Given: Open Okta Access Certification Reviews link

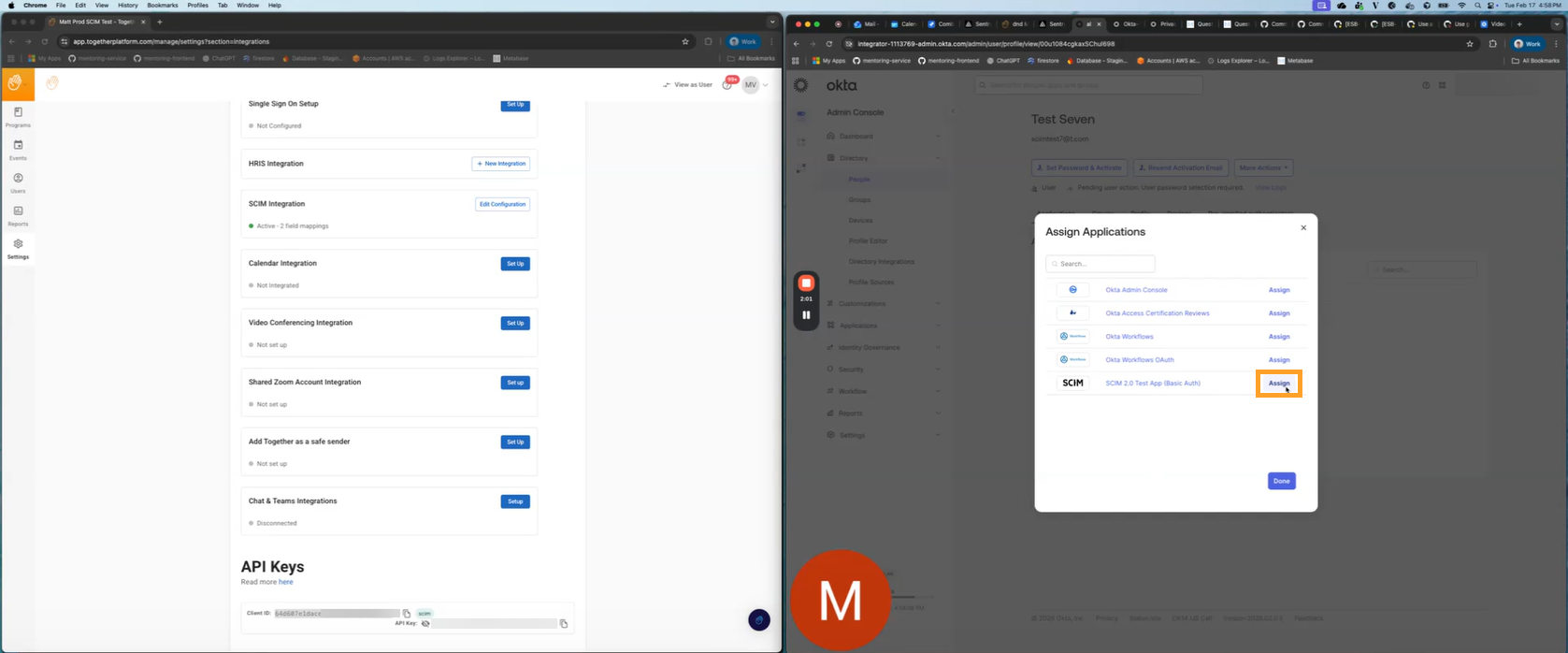Looking at the screenshot, I should pyautogui.click(x=1158, y=313).
